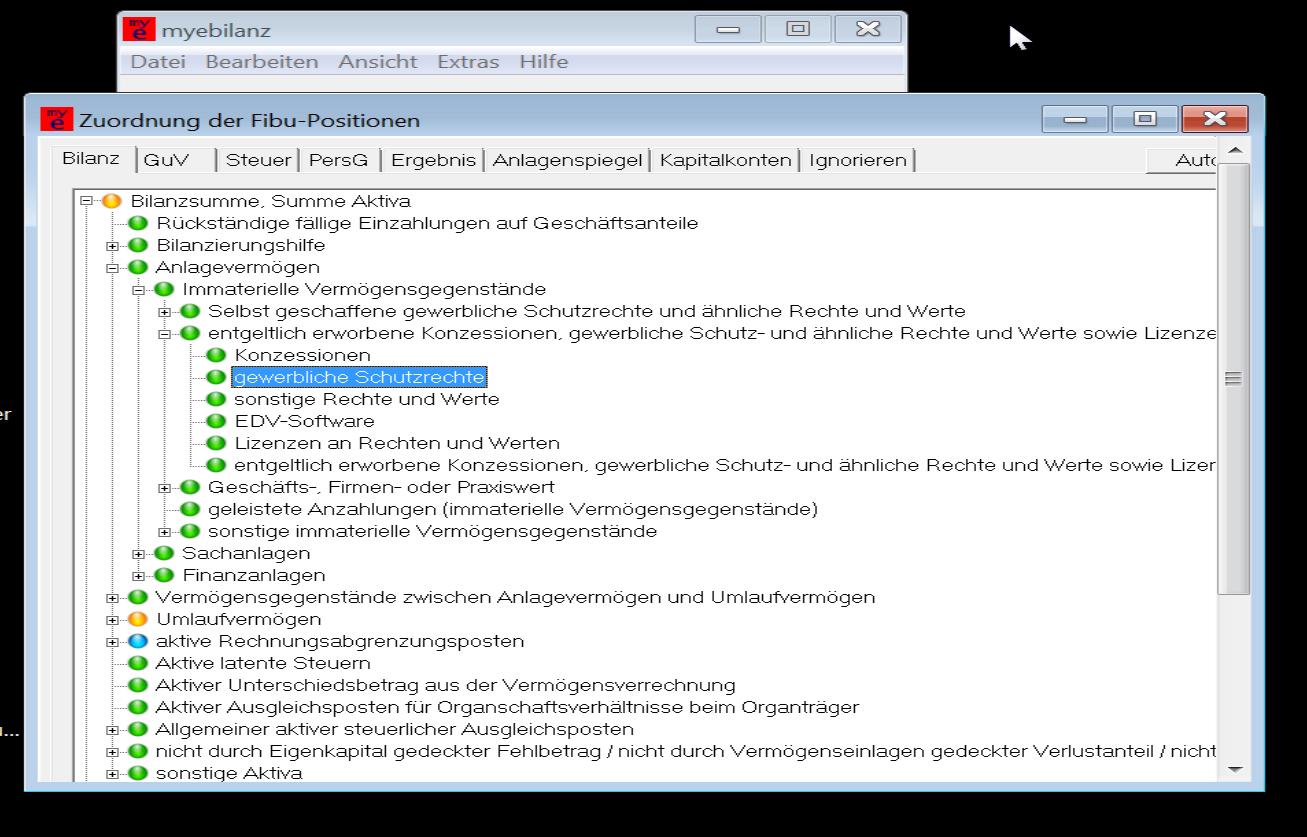
Task: Click the green dot beside gewerbliche Schutzrechte
Action: 216,377
